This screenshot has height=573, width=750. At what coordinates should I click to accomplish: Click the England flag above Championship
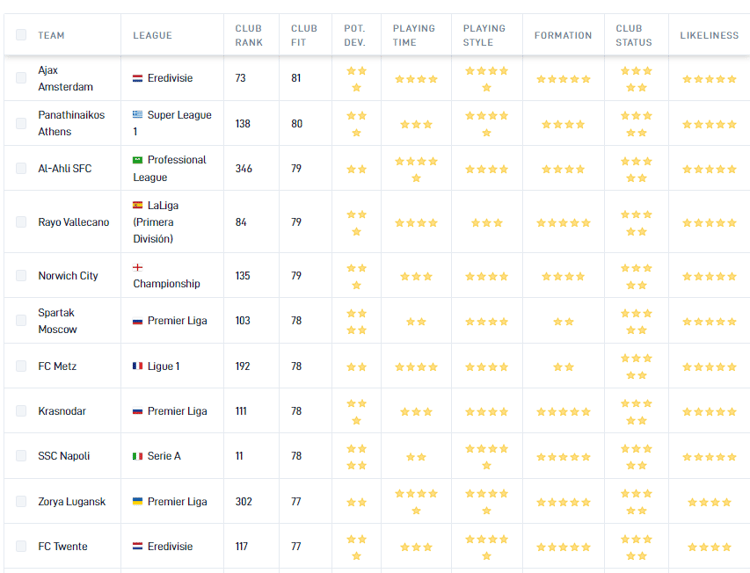[x=138, y=268]
